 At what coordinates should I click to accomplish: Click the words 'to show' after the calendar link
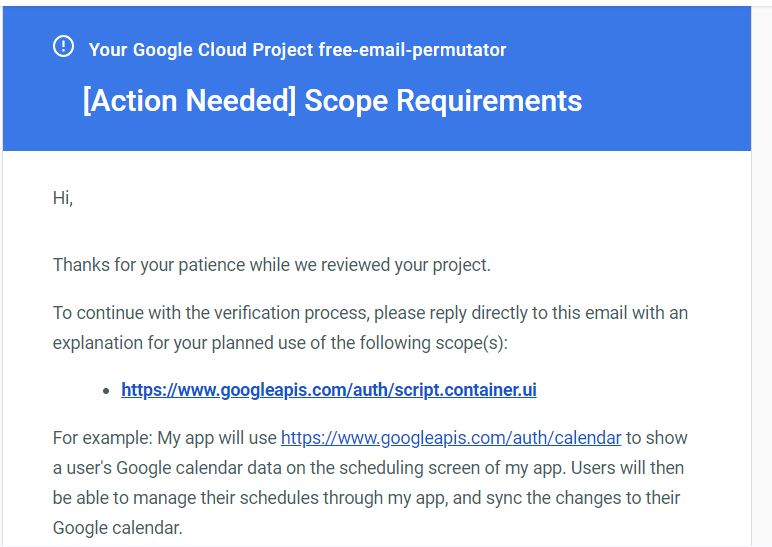click(657, 438)
